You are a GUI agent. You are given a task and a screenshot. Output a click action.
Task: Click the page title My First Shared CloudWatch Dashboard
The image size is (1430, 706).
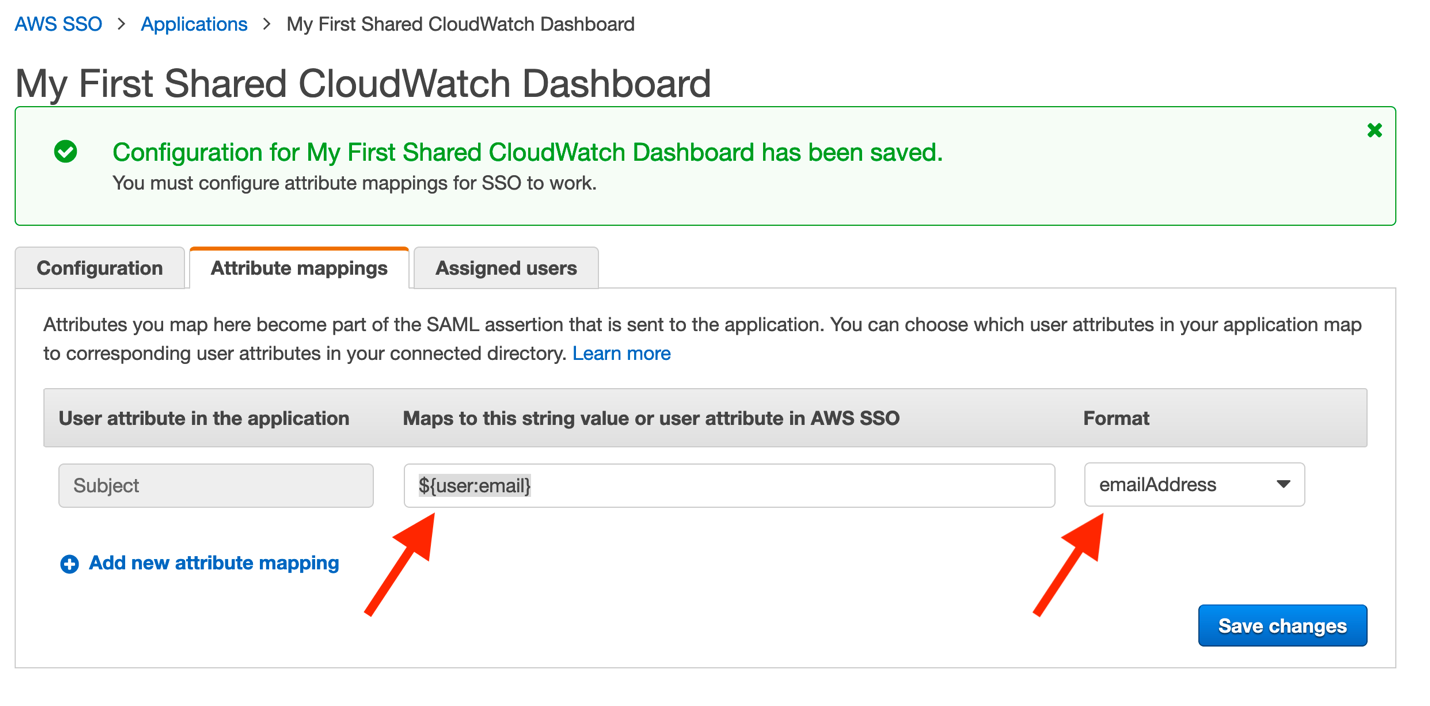pyautogui.click(x=361, y=83)
